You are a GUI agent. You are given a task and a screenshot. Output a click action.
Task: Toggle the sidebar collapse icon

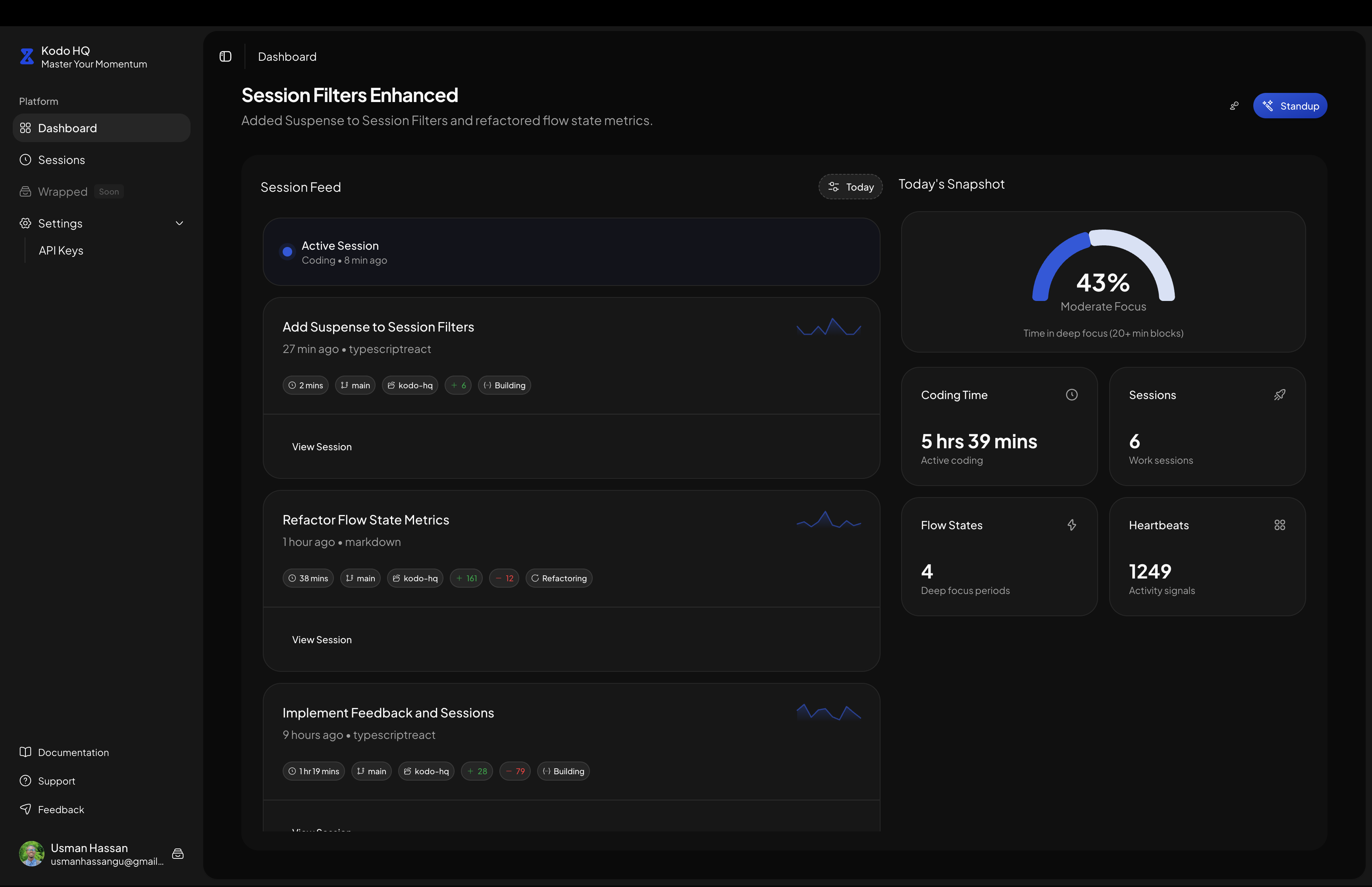click(x=225, y=56)
